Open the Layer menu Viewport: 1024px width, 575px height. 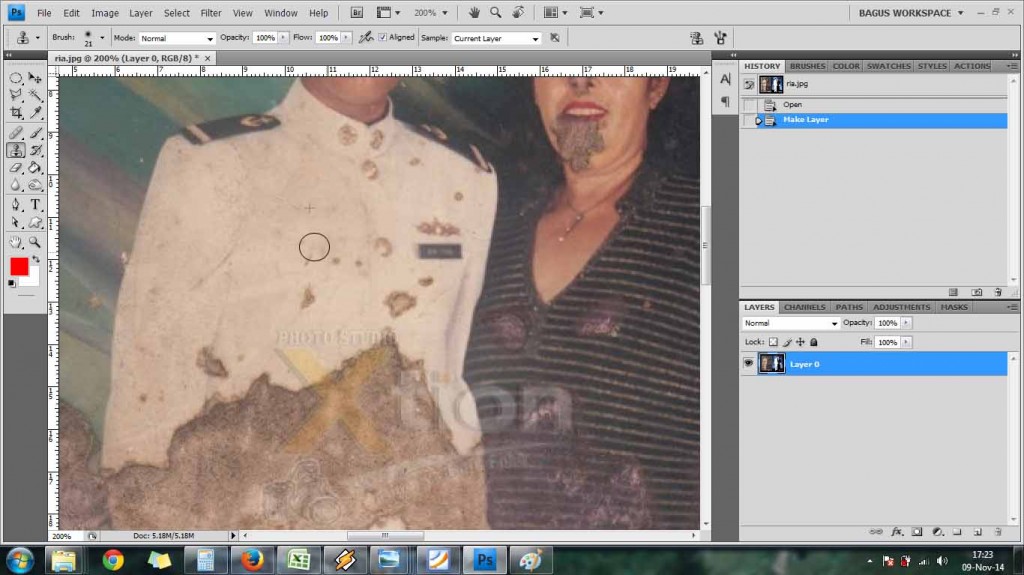click(140, 13)
